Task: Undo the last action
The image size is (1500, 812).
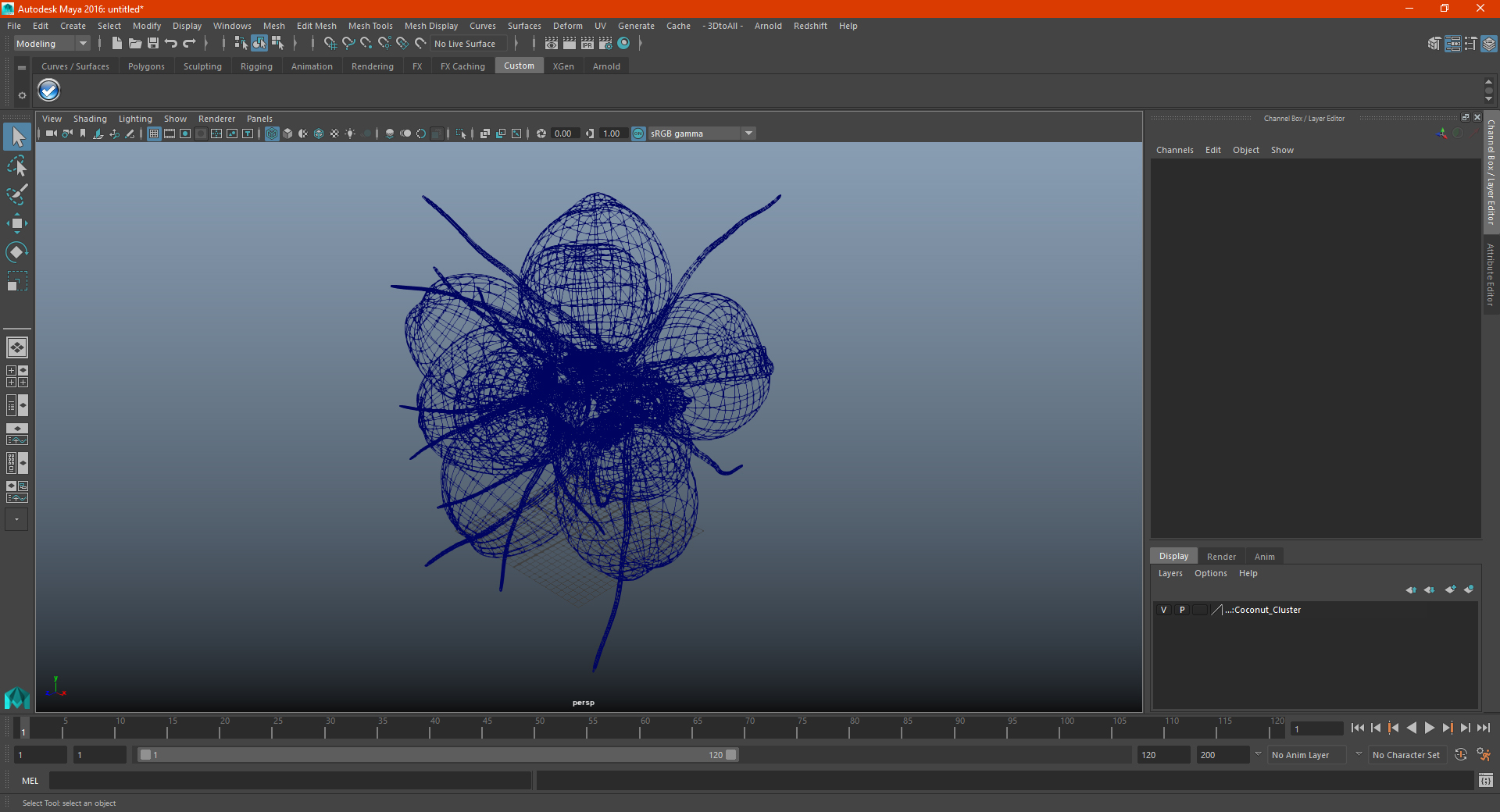Action: click(x=171, y=44)
